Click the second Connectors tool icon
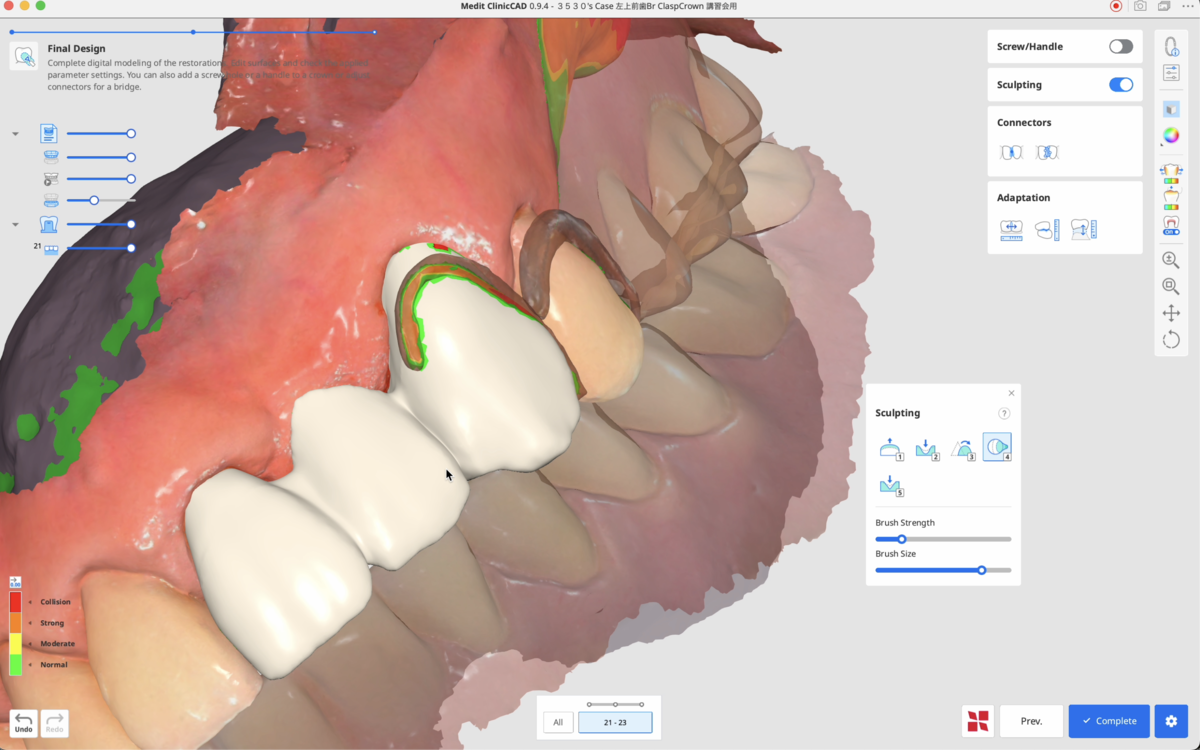This screenshot has width=1200, height=750. coord(1047,153)
